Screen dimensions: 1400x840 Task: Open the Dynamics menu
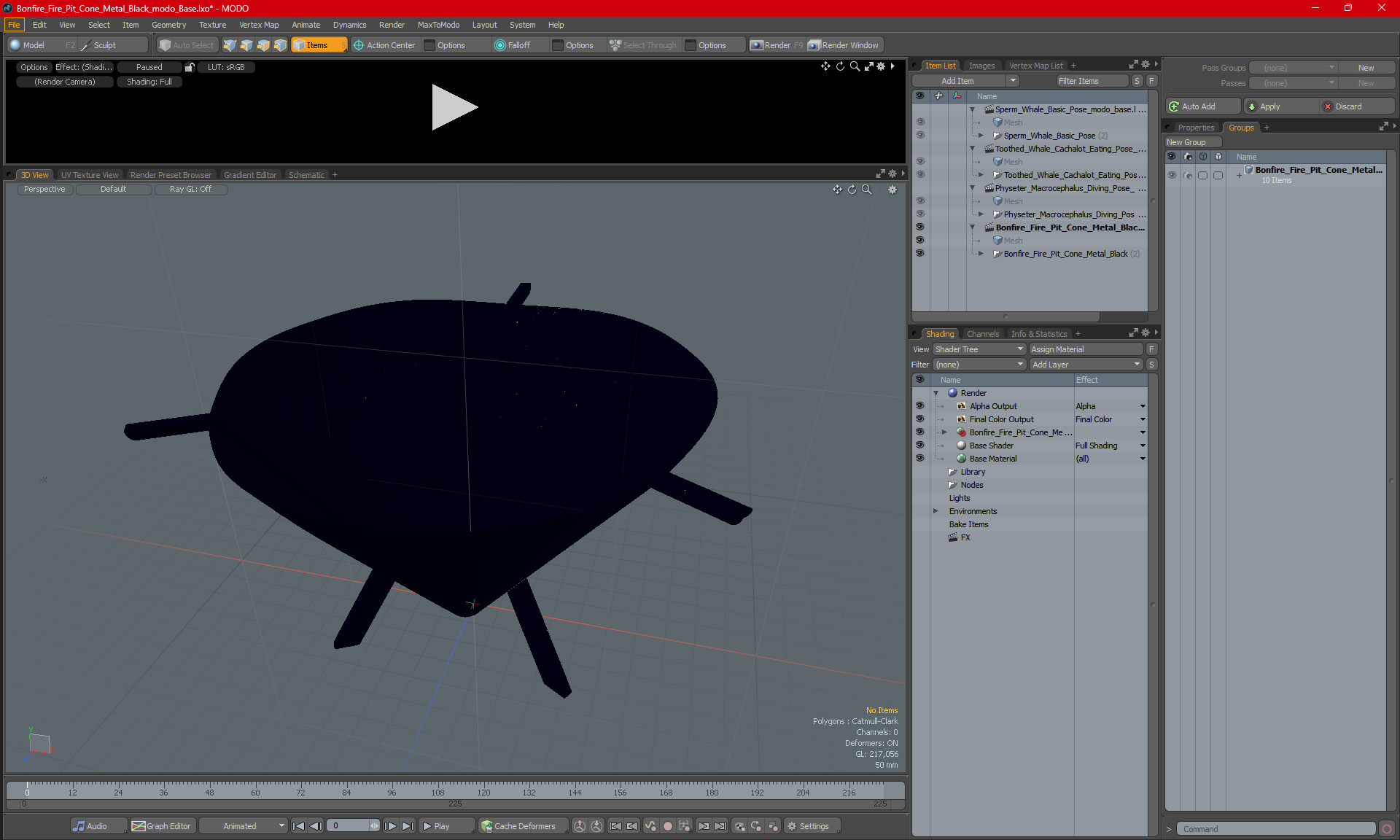point(349,25)
